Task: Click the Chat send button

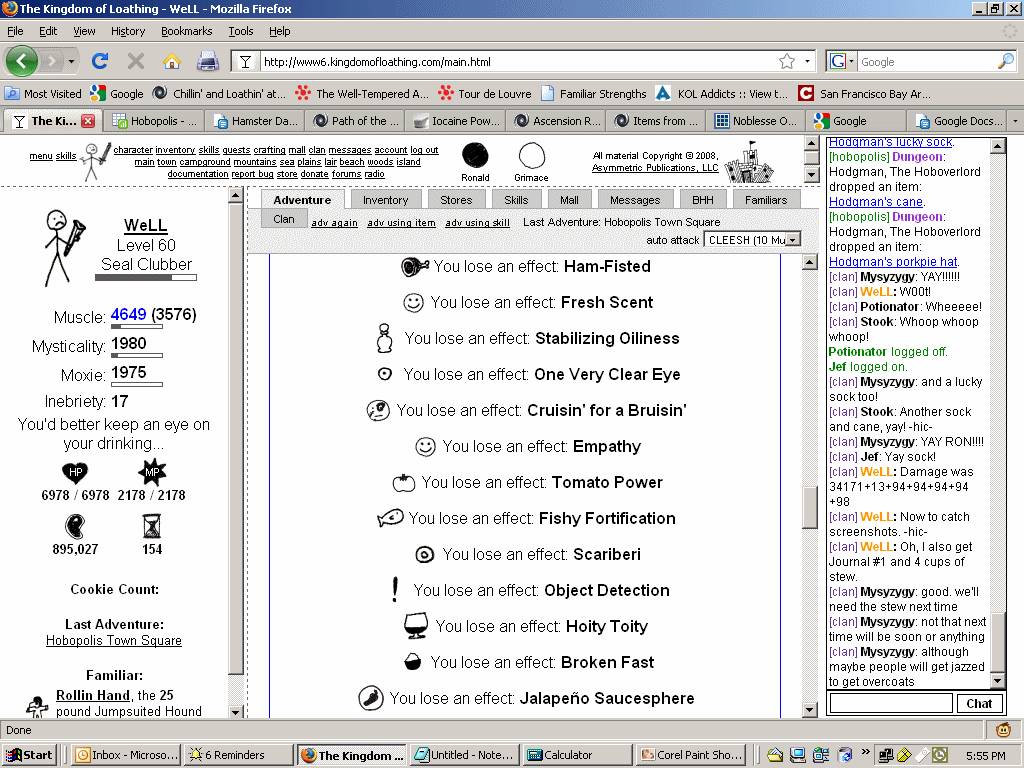Action: 979,703
